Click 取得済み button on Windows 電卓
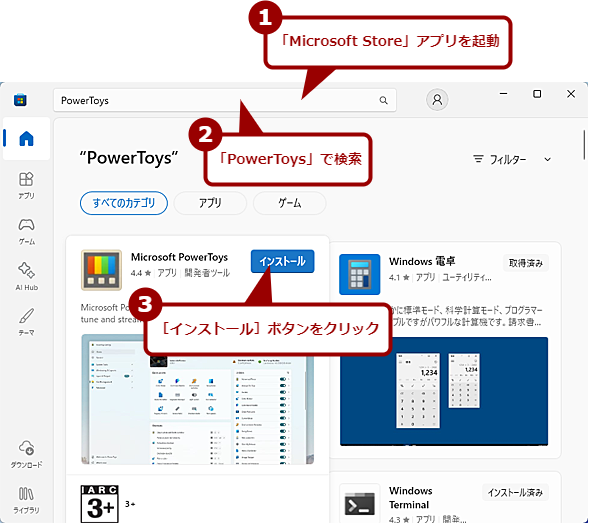 tap(526, 263)
